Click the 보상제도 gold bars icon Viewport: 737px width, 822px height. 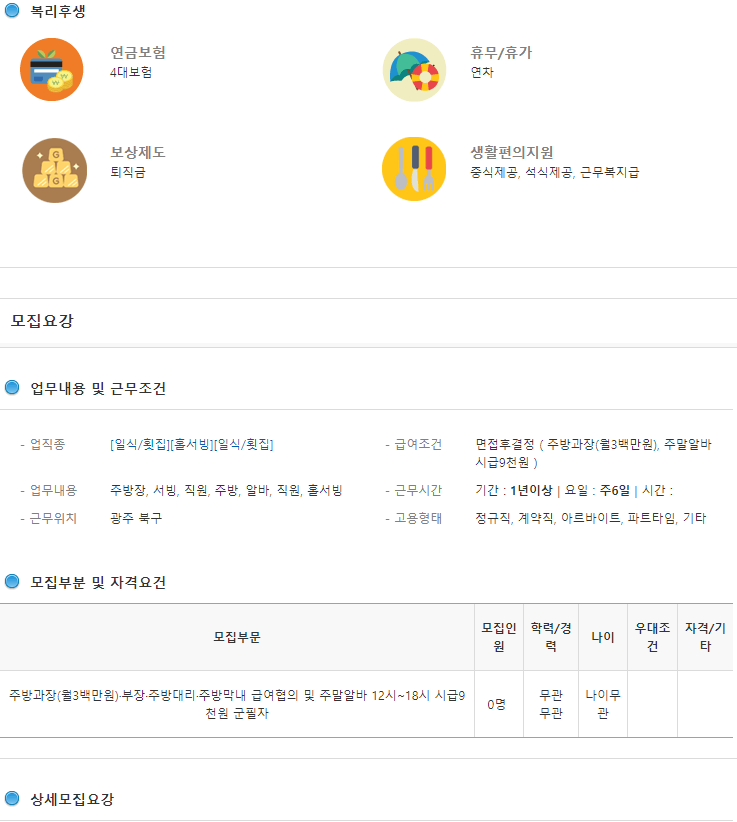[55, 170]
